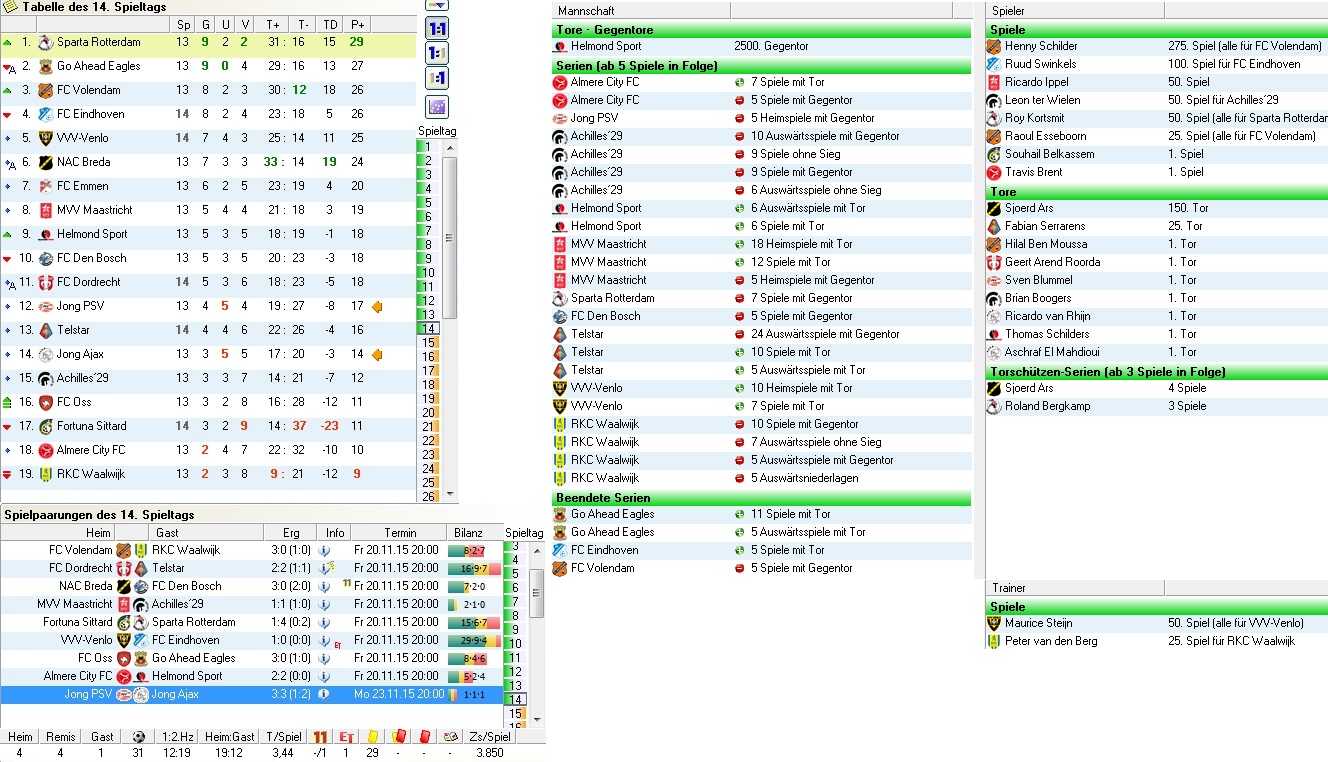Click the red ET own-goal statistics icon
Screen dimensions: 1328x762
[x=347, y=737]
